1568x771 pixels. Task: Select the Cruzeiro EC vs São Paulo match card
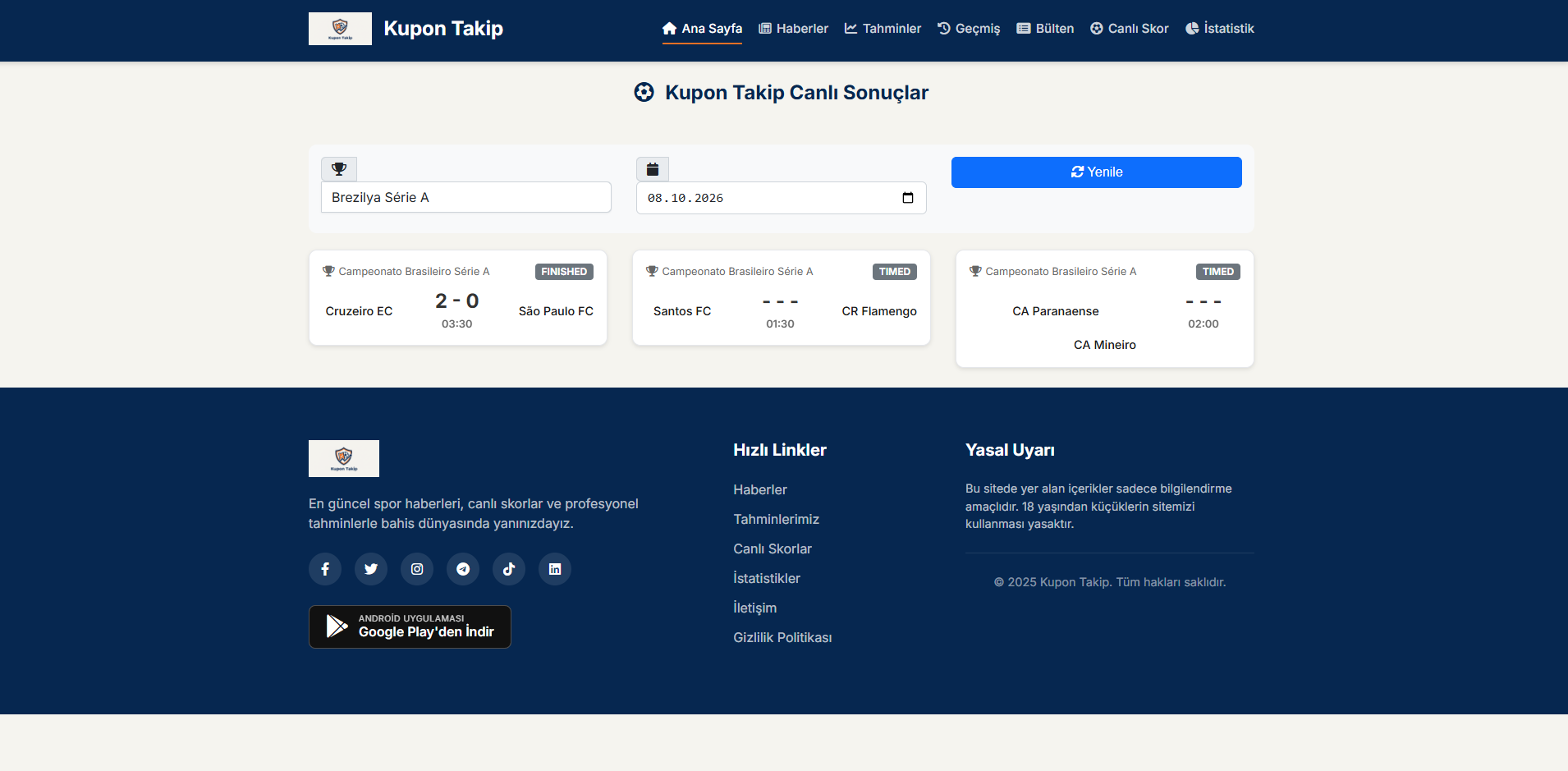tap(458, 298)
